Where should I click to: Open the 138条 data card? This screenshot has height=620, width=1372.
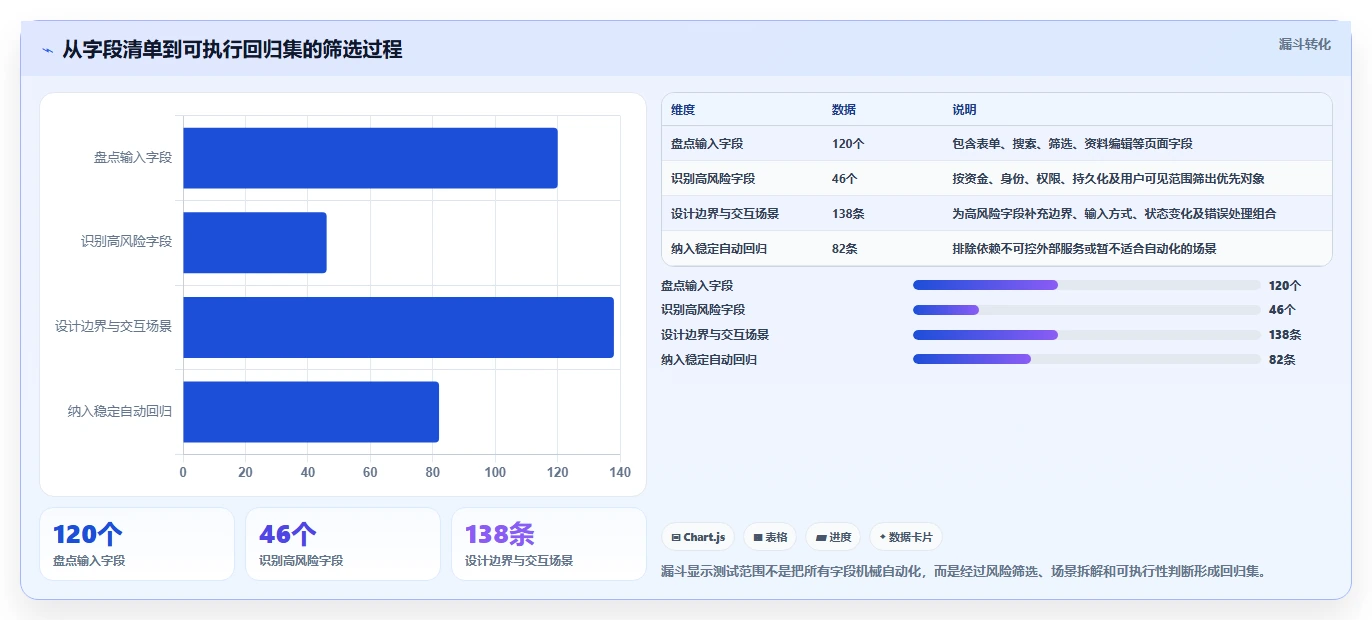pos(549,544)
